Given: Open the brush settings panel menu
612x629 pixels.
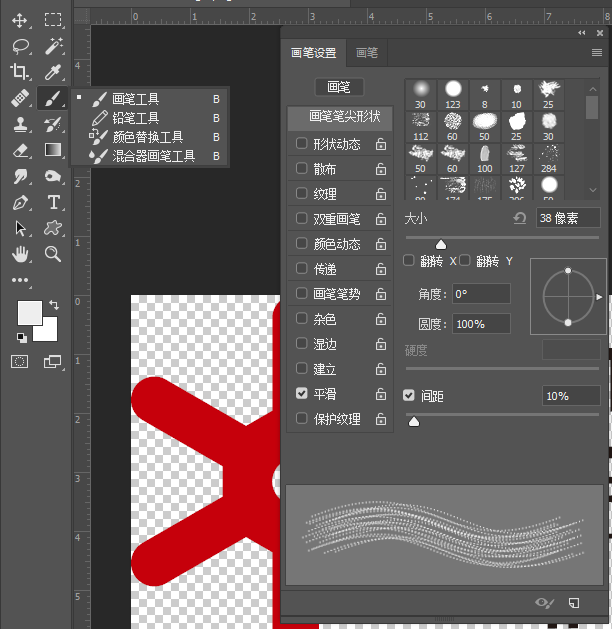Looking at the screenshot, I should click(x=597, y=52).
